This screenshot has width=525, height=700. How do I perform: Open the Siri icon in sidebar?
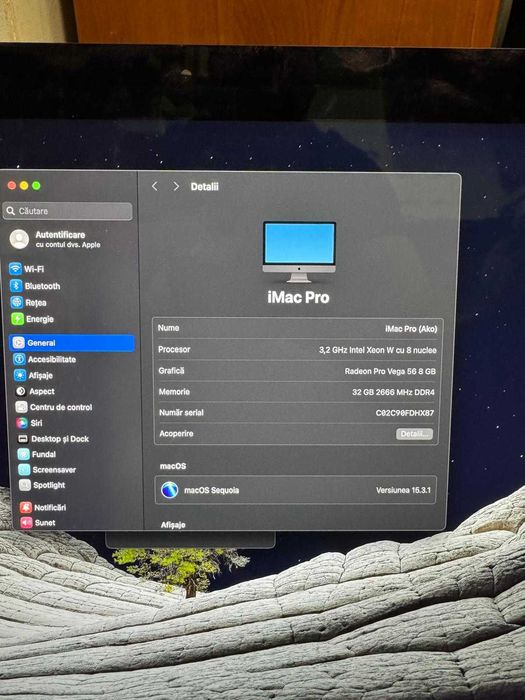[x=22, y=422]
